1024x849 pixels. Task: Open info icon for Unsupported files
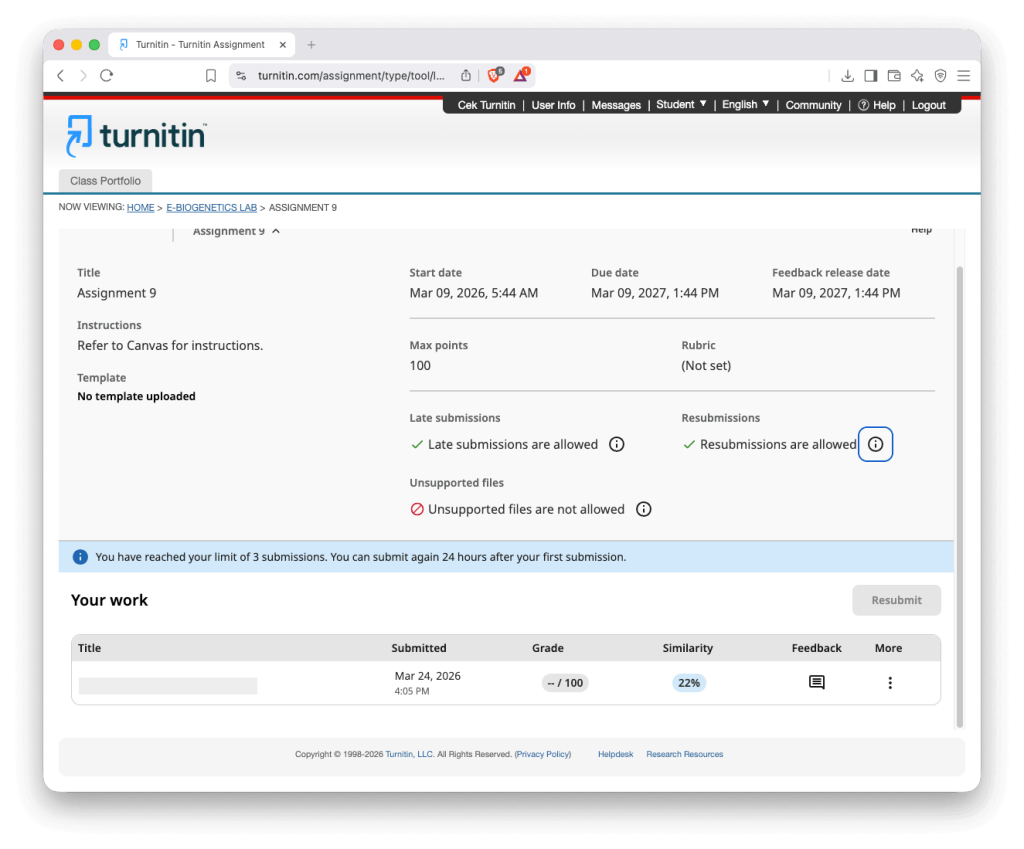pos(643,509)
